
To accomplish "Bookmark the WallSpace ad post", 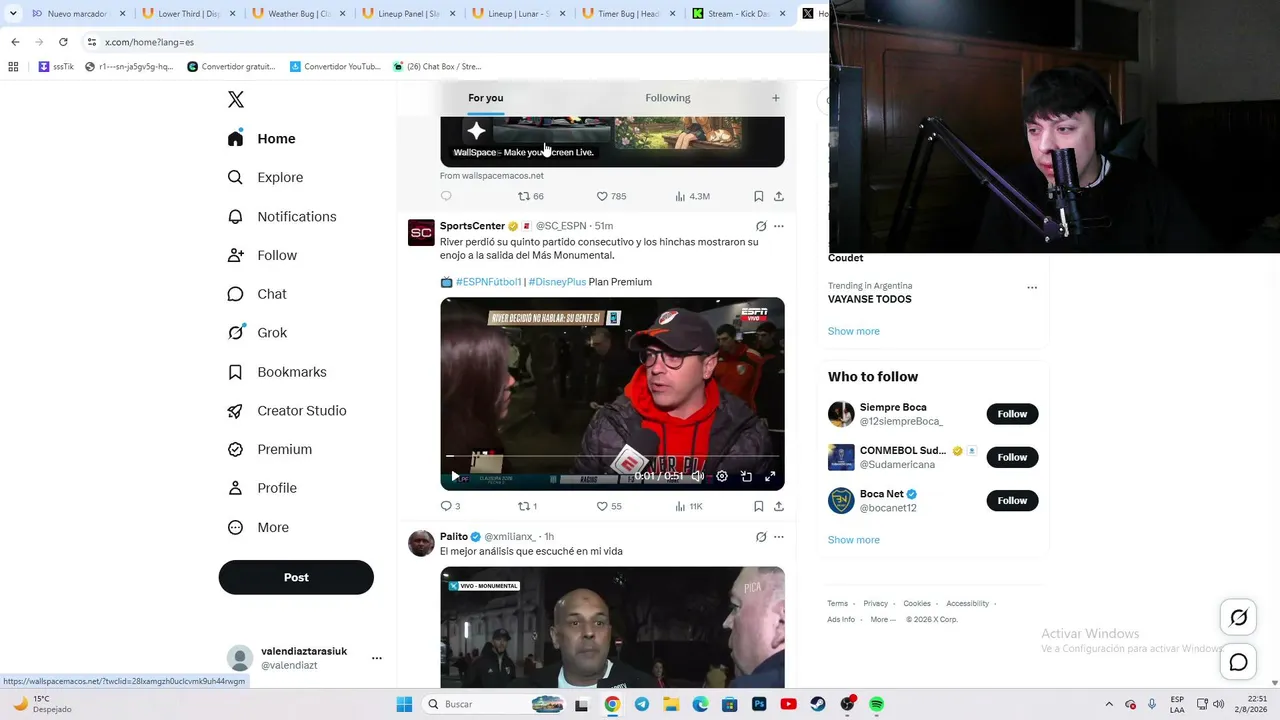I will pos(759,196).
